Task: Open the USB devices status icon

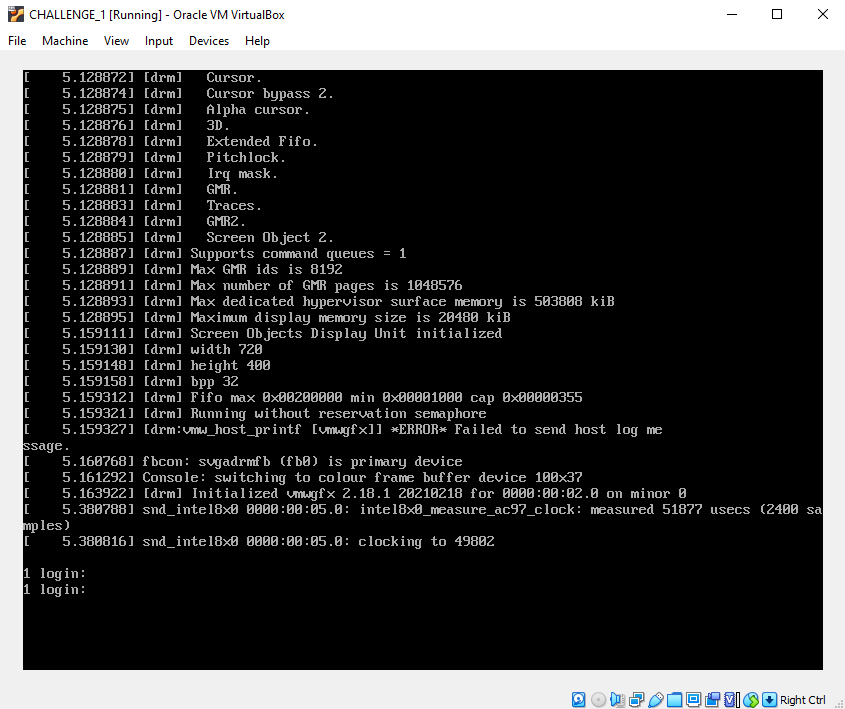Action: (655, 700)
